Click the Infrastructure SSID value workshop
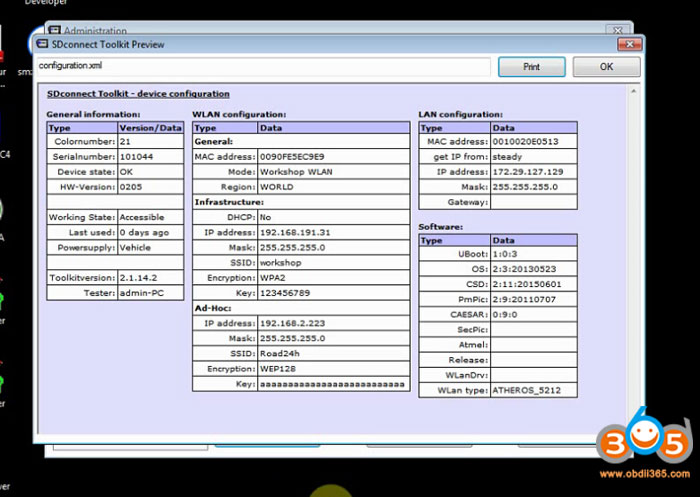The image size is (700, 497). coord(280,263)
